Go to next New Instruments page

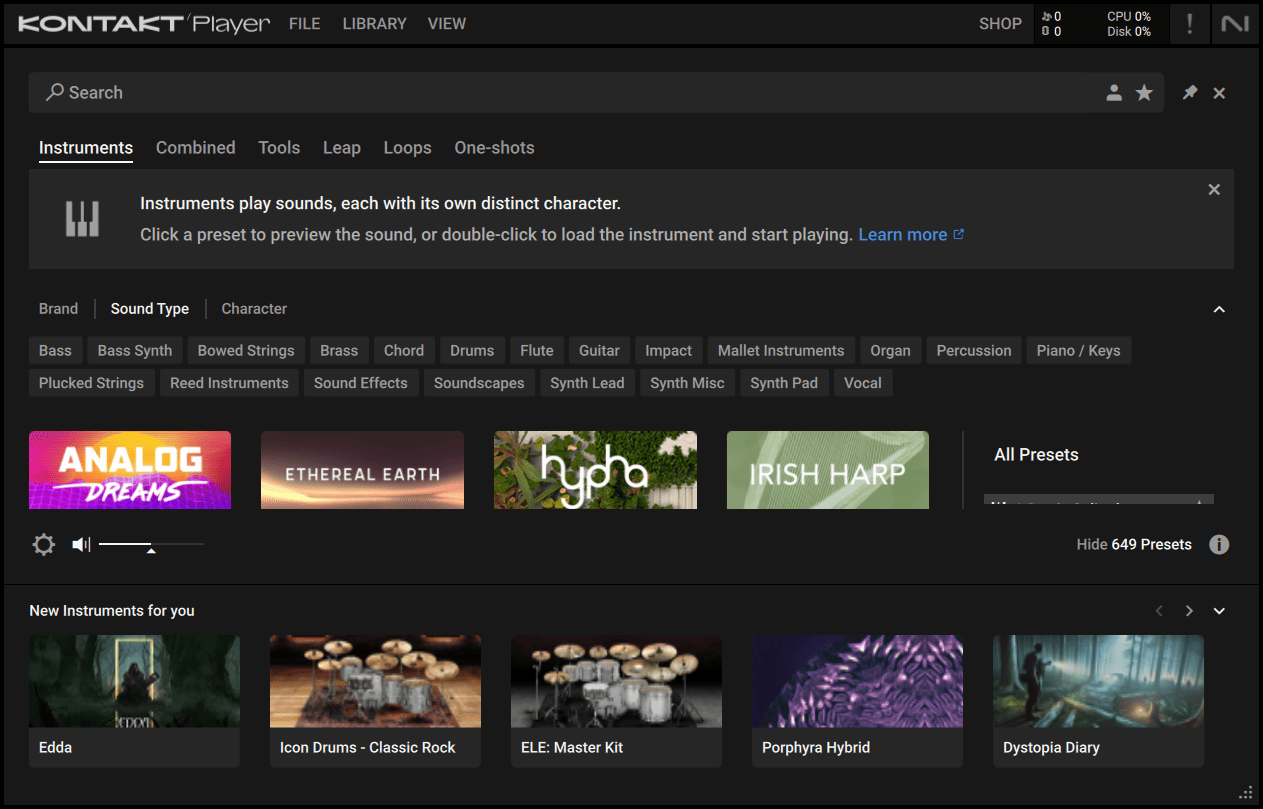point(1189,611)
